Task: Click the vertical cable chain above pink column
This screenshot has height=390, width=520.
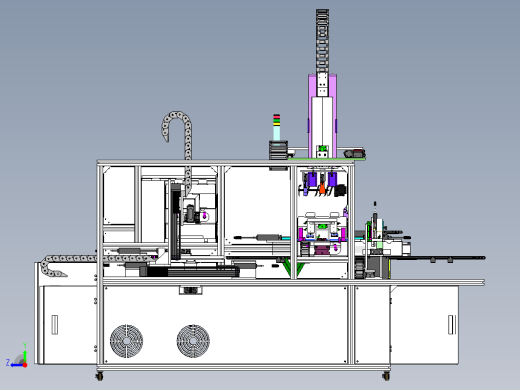Action: click(322, 41)
